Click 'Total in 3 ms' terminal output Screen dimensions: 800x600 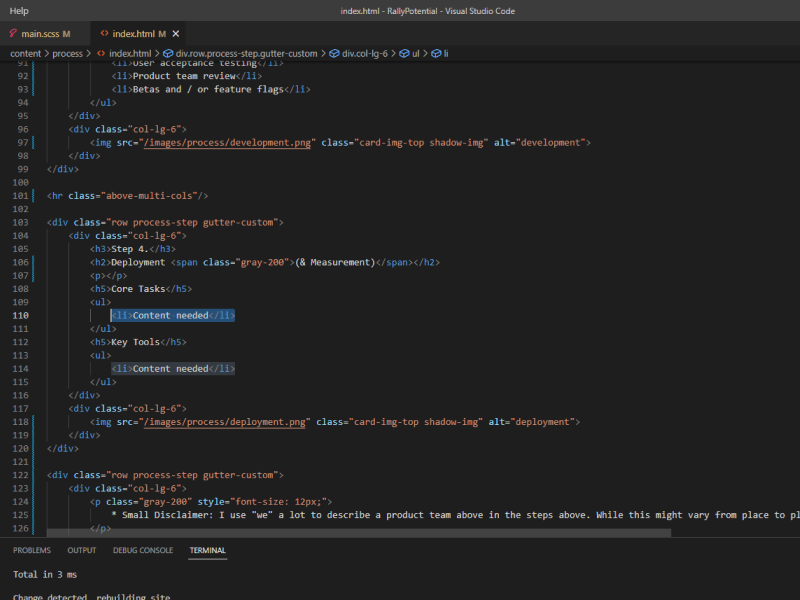click(45, 574)
